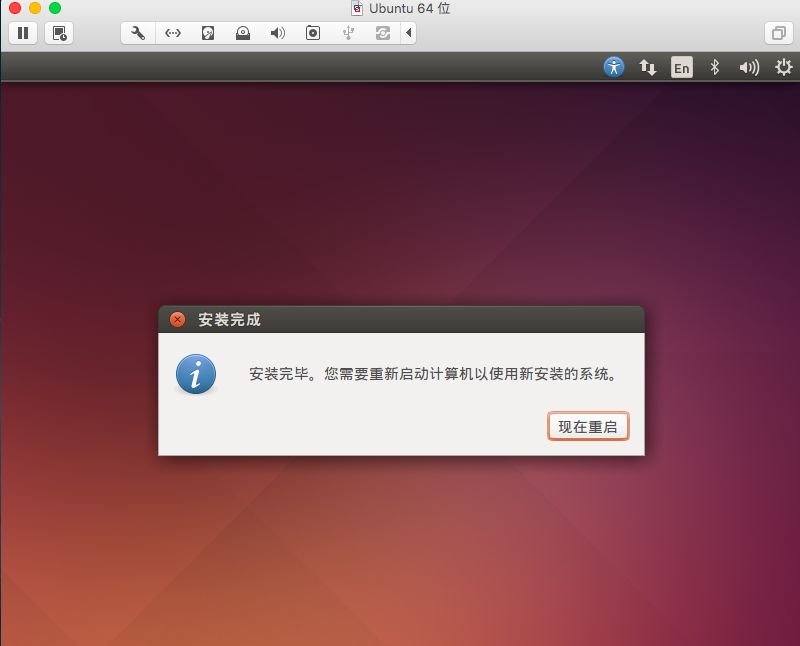Image resolution: width=800 pixels, height=646 pixels.
Task: Click the network adapter icon
Action: tap(173, 33)
